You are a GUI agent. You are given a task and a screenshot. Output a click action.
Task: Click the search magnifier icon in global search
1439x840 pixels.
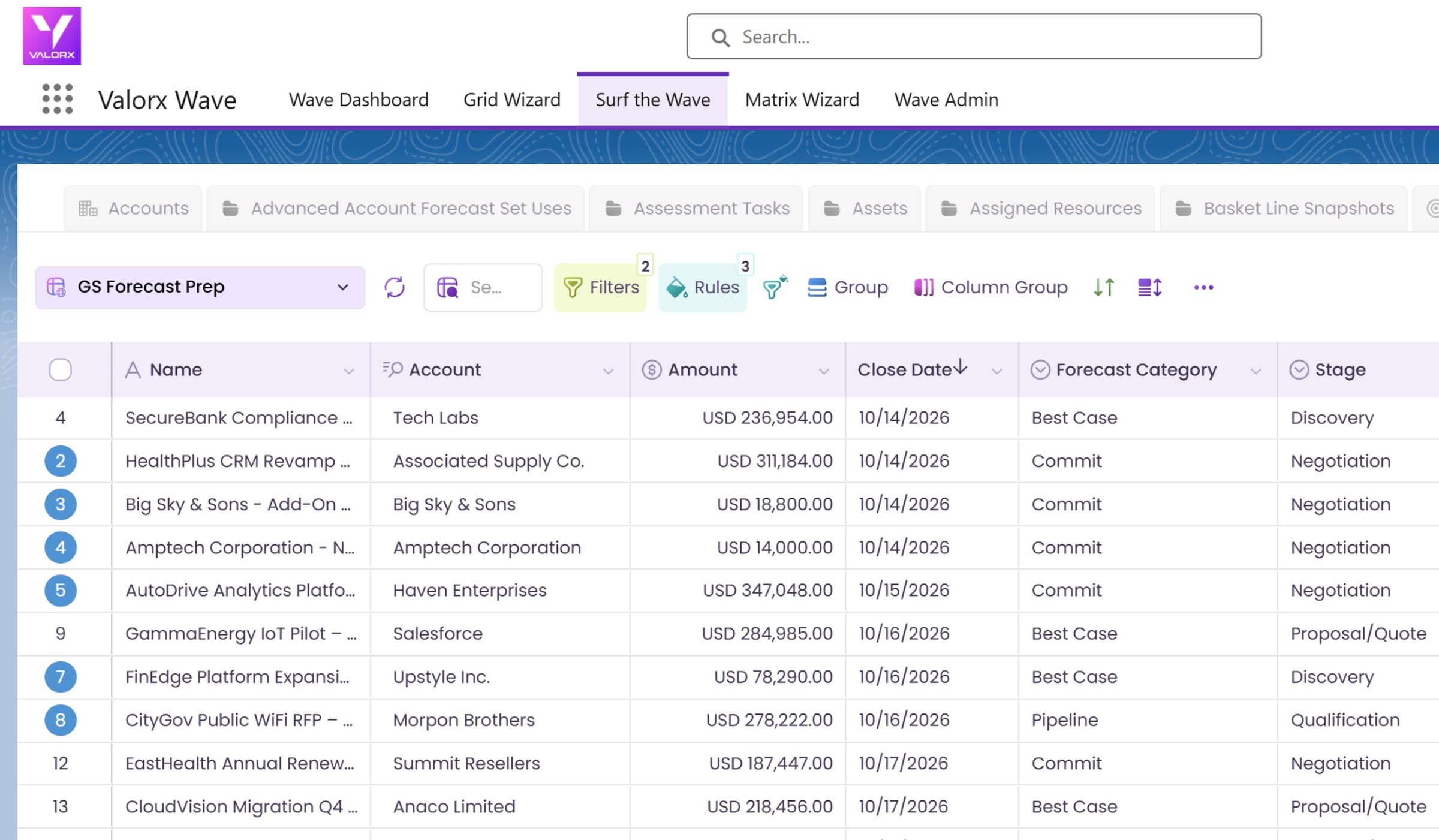pos(720,37)
